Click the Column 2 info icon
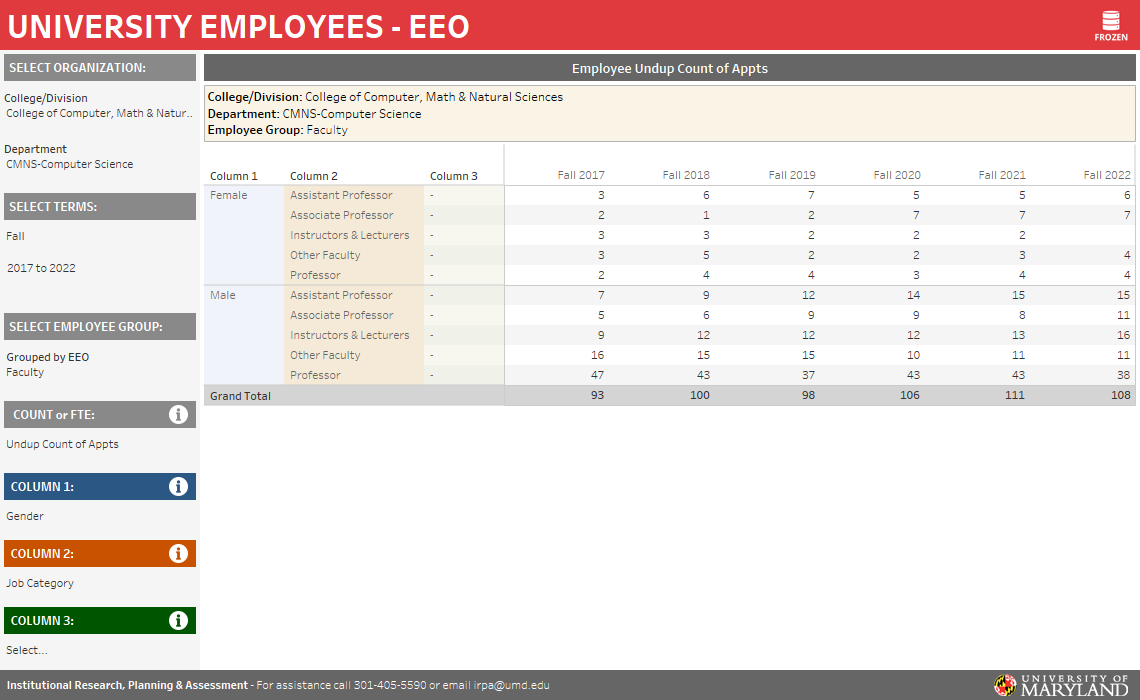 coord(178,554)
